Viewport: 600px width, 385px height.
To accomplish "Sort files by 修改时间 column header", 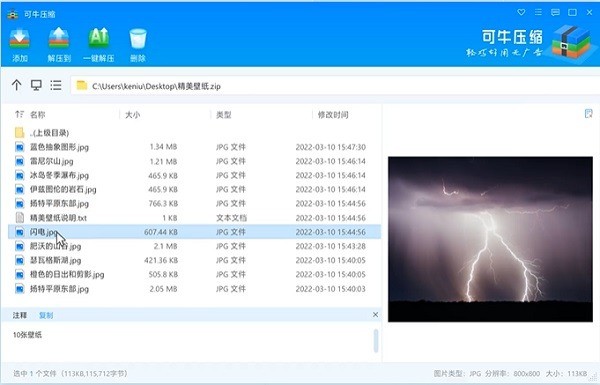I will [333, 114].
